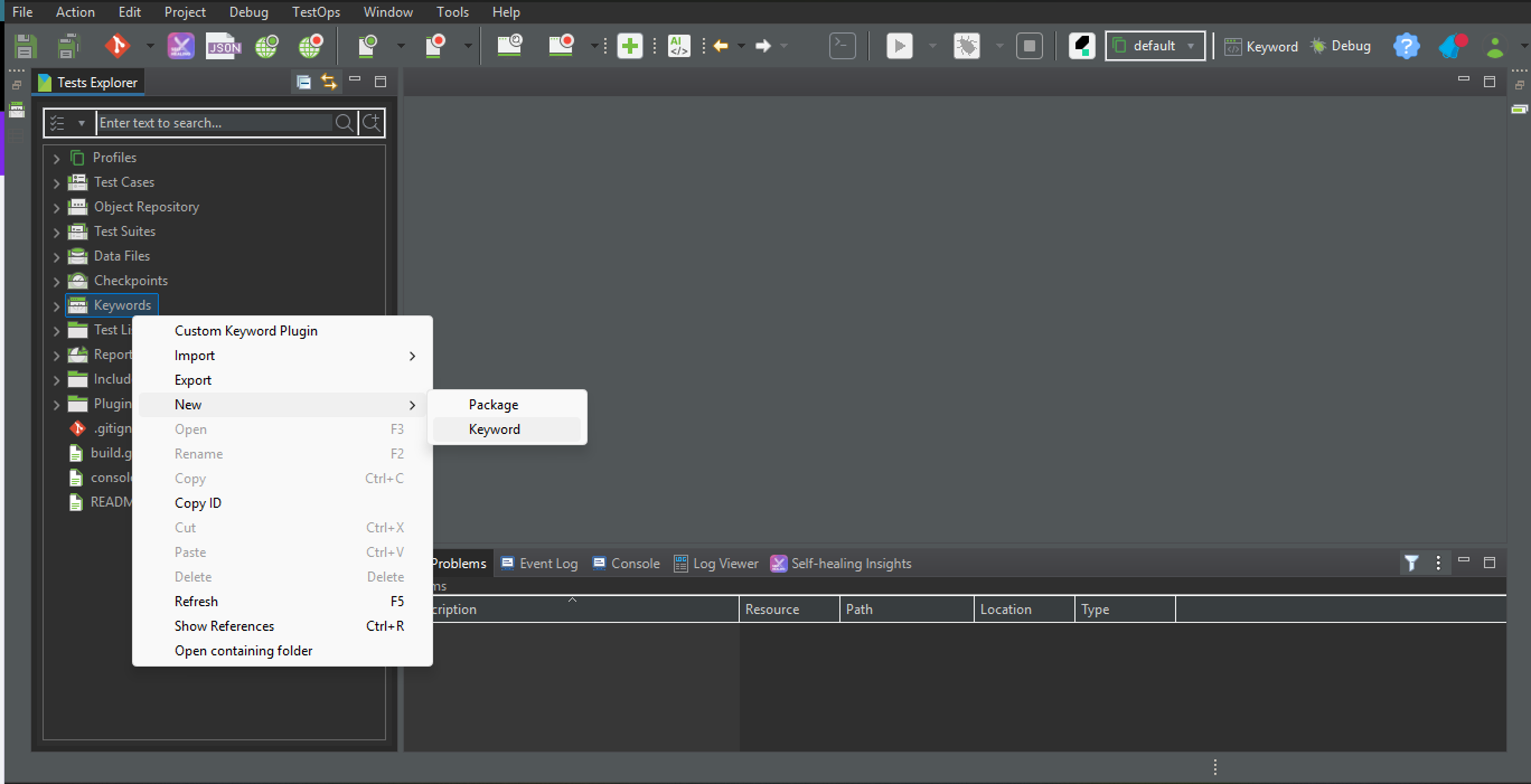Click the Record Web globe icon

tap(310, 46)
